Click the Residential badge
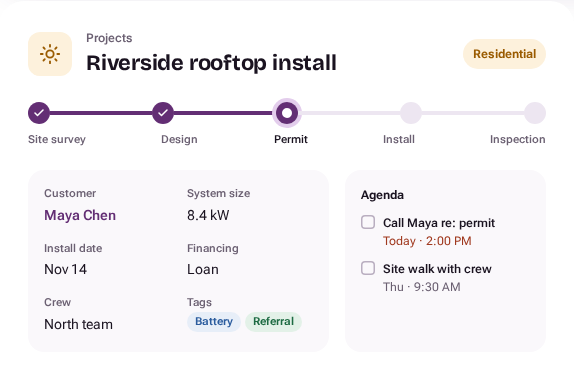574x380 pixels. (x=504, y=54)
